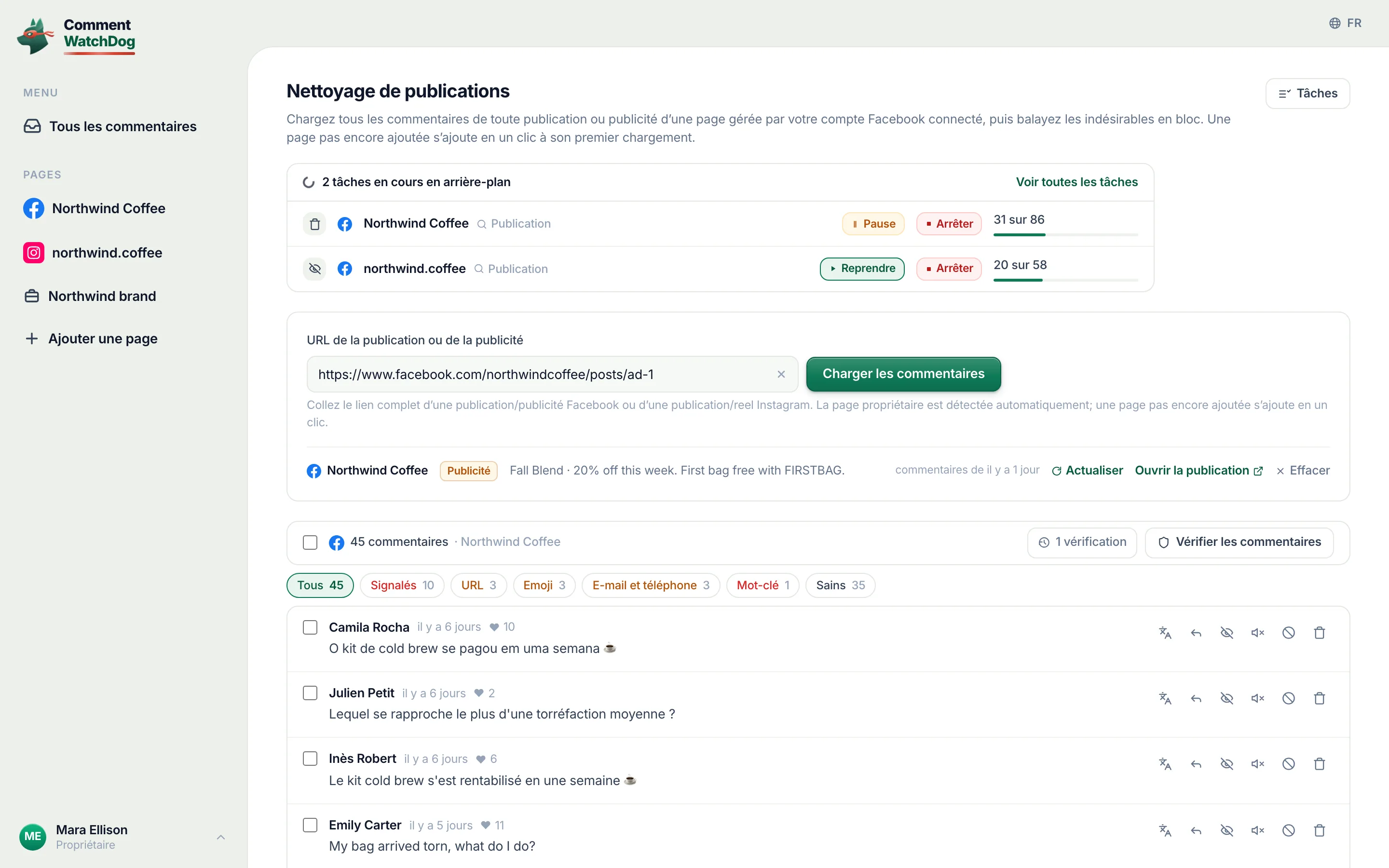The width and height of the screenshot is (1389, 868).
Task: Open the Comment WatchDog logo
Action: (x=76, y=36)
